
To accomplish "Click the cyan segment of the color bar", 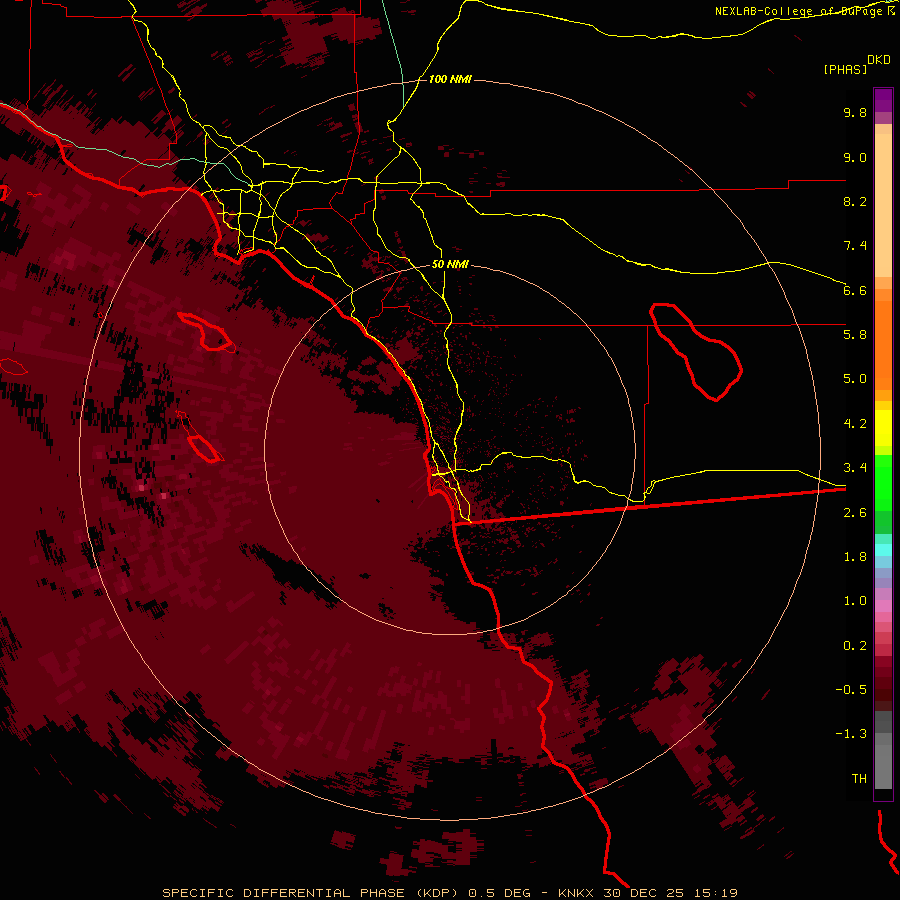I will (883, 550).
